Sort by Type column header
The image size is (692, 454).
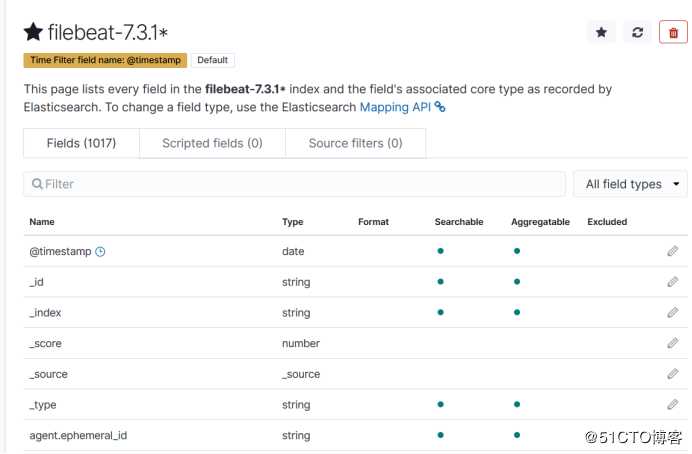click(293, 221)
